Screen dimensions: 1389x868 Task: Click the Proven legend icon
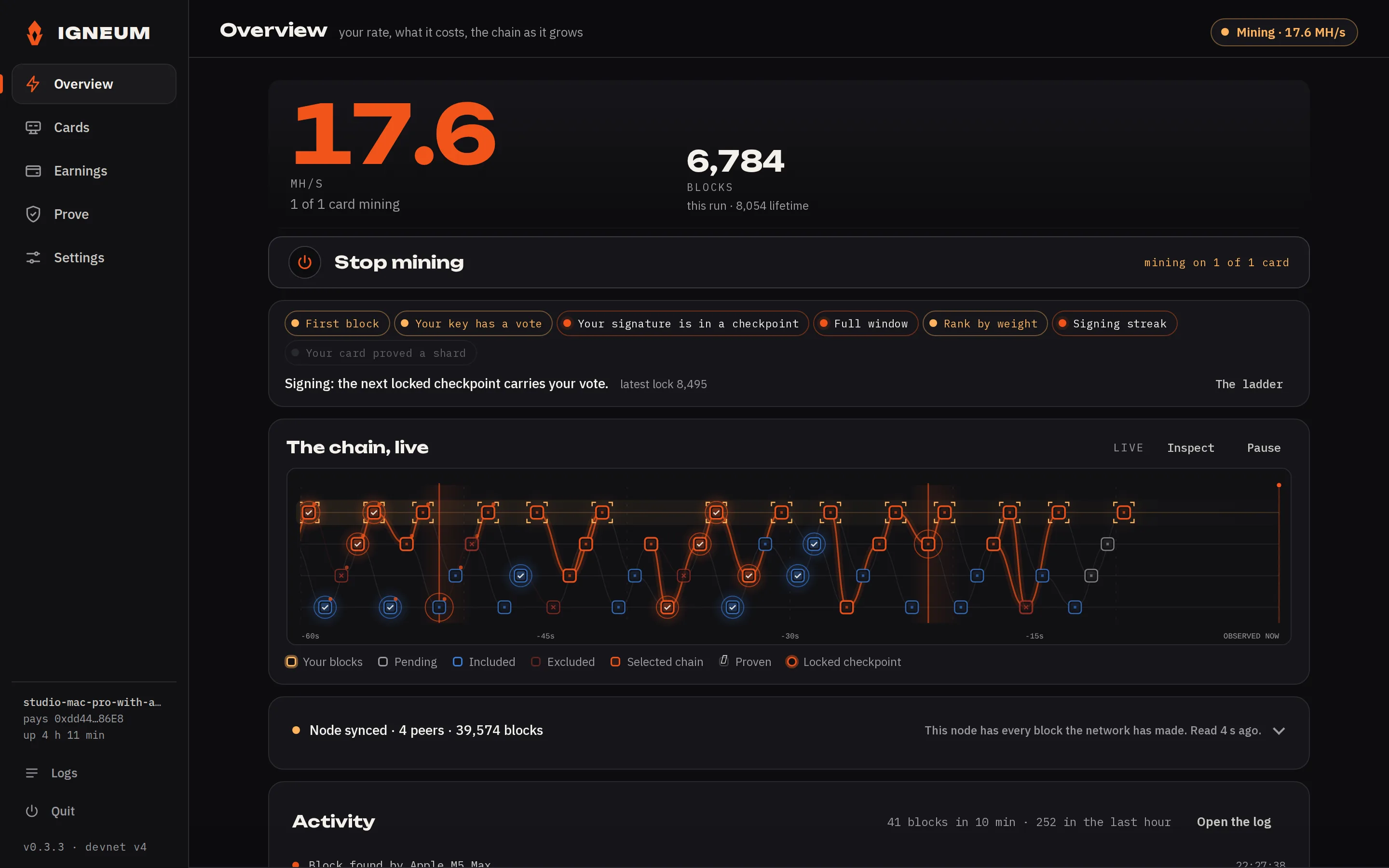click(x=724, y=661)
